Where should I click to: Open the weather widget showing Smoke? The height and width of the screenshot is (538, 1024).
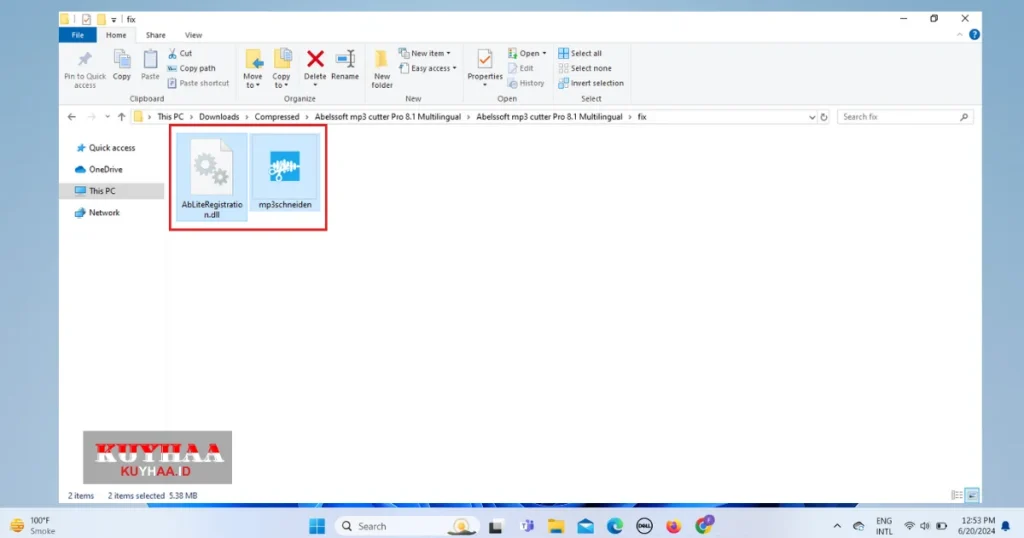(33, 526)
